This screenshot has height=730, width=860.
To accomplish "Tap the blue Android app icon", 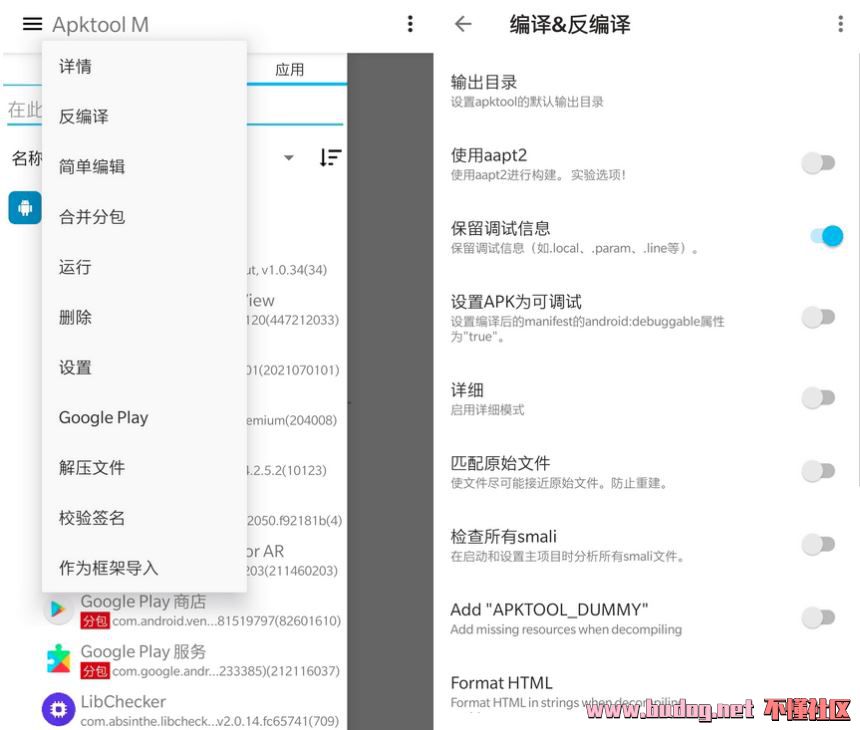I will (x=25, y=208).
